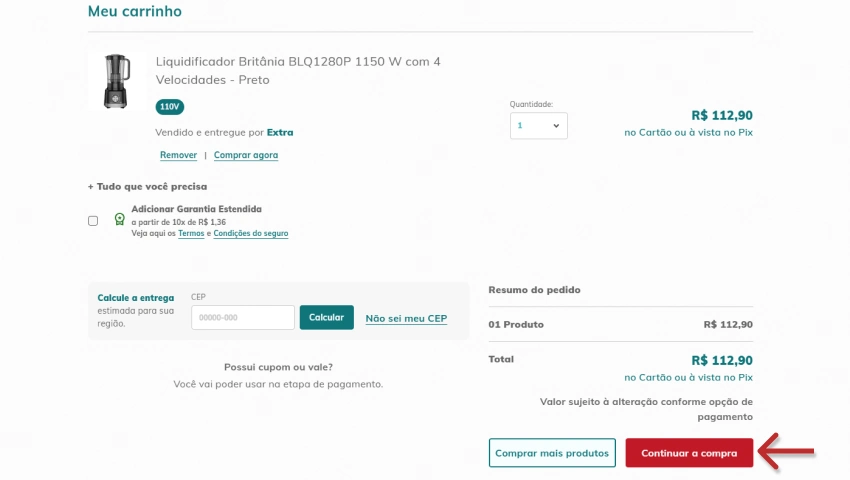Enable the Garantia Estendida checkbox
Image resolution: width=850 pixels, height=480 pixels.
point(93,221)
